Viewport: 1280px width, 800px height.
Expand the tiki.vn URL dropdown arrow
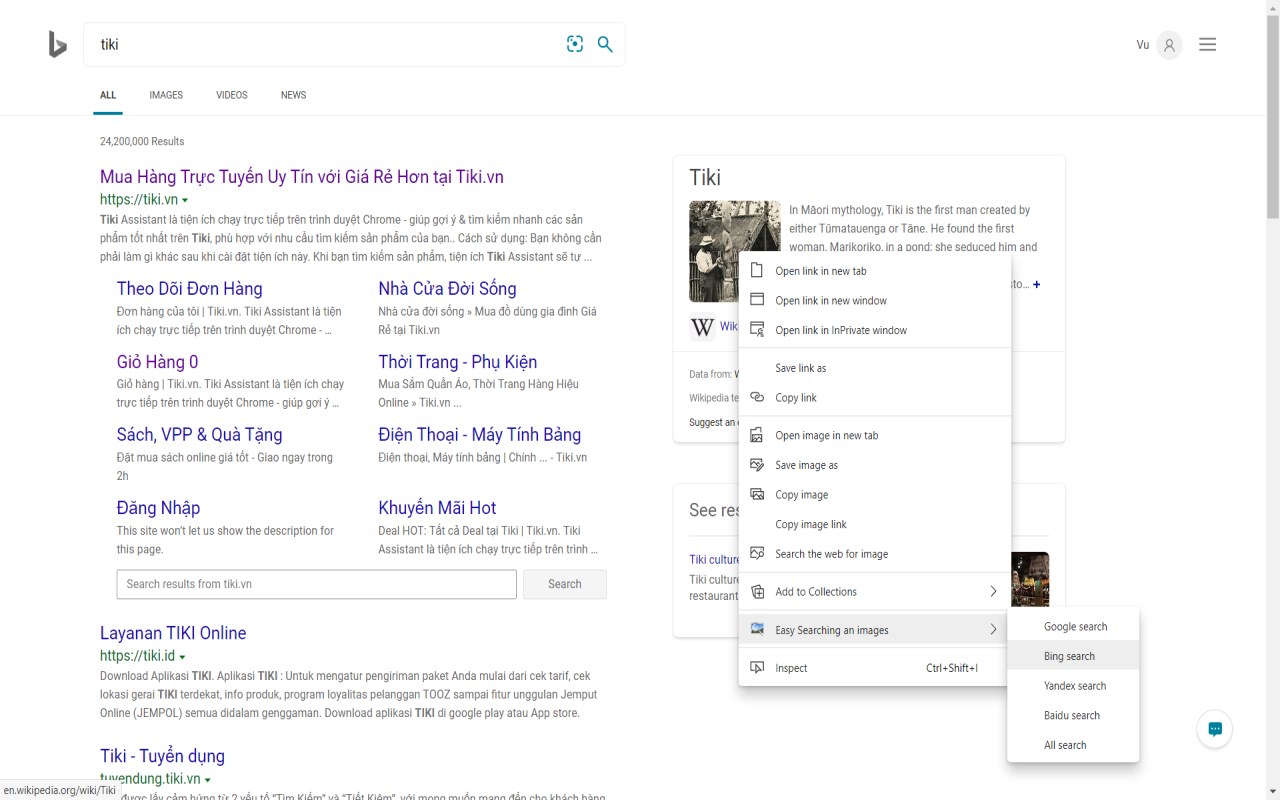(185, 201)
